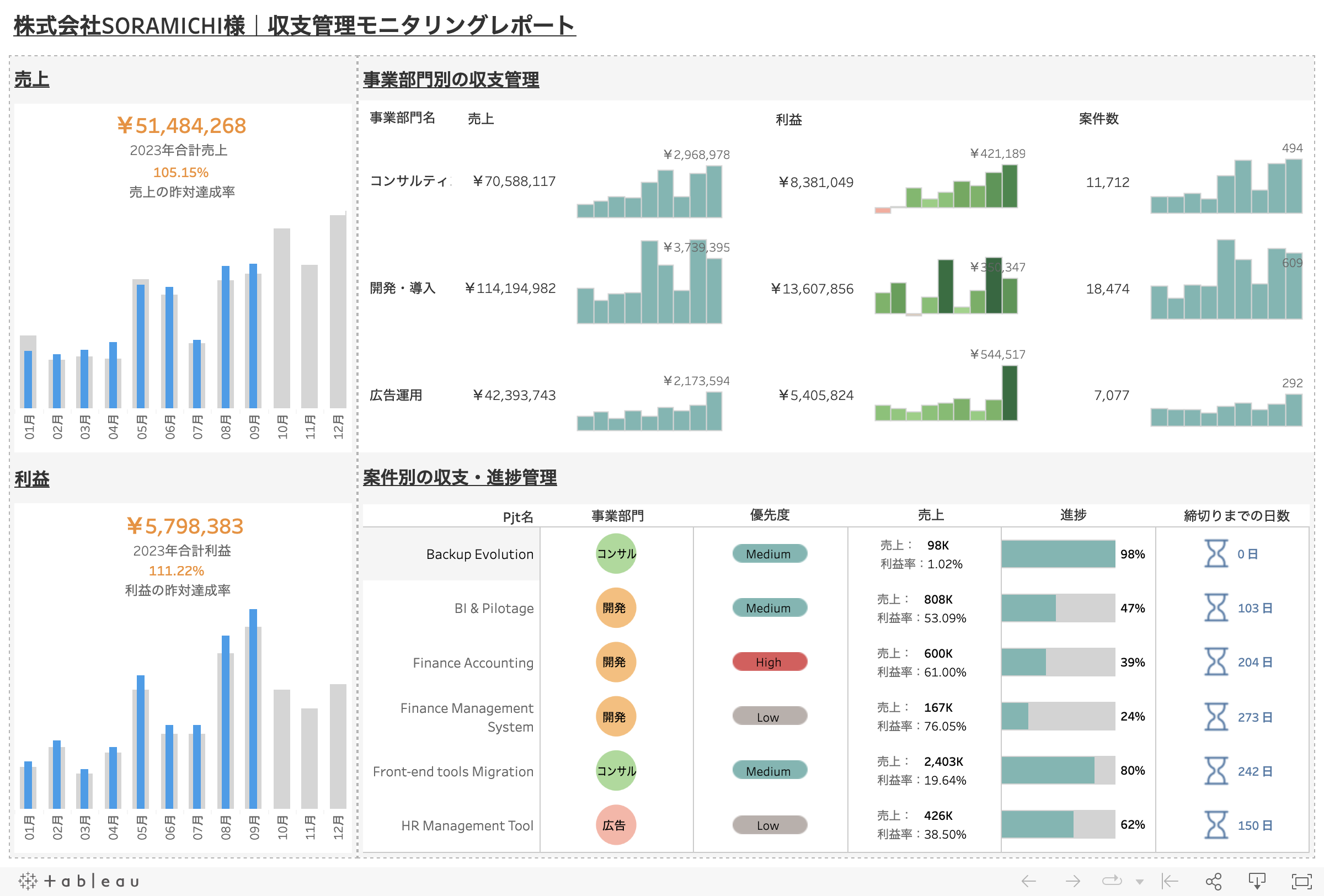Select the 09月 bar in profit chart
Image resolution: width=1324 pixels, height=896 pixels.
(253, 708)
